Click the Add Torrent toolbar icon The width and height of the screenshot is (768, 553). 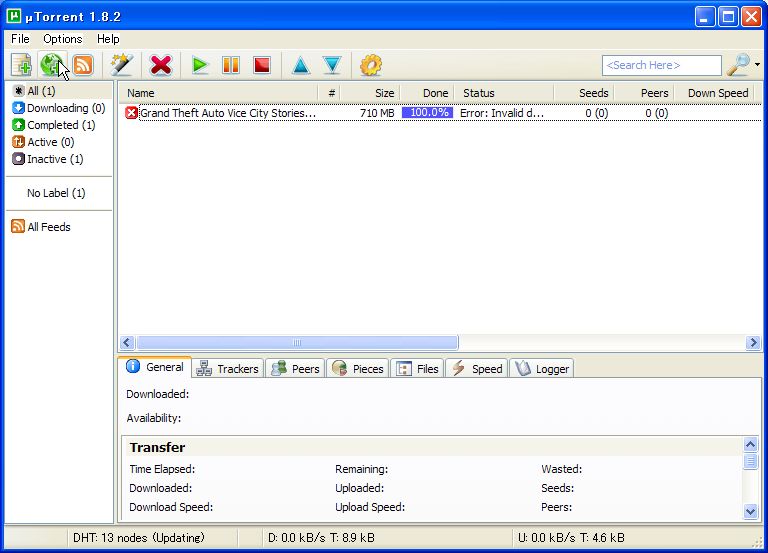(22, 65)
